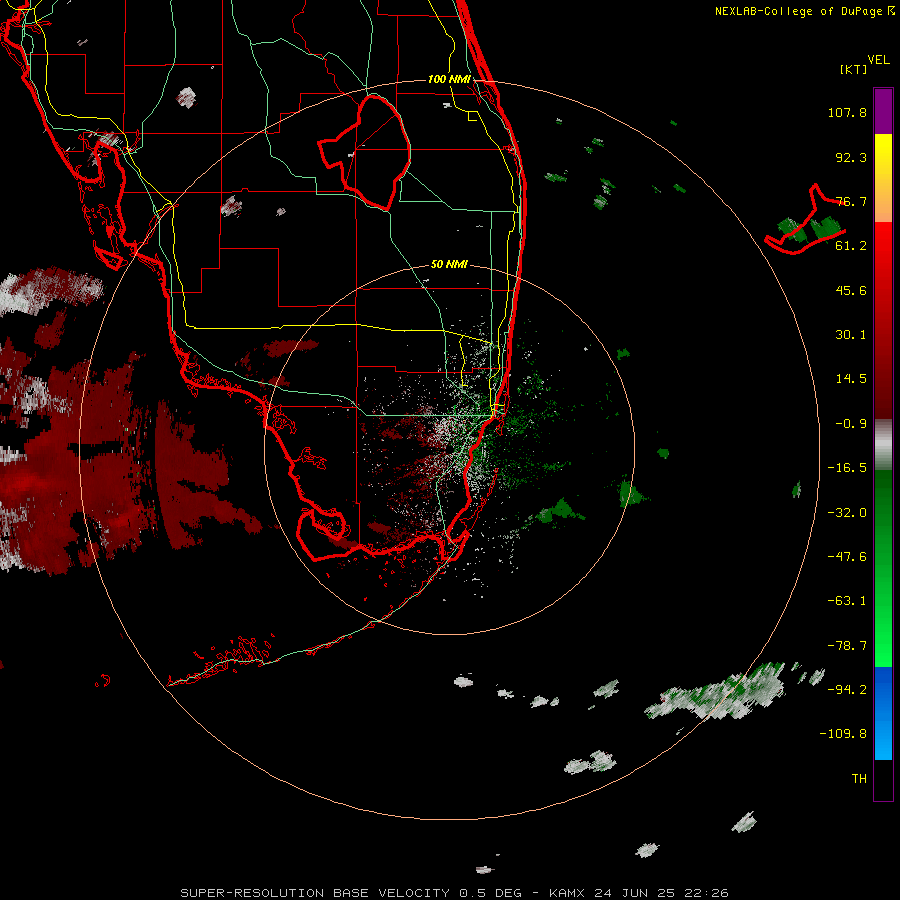
Task: Click the Super-Resolution Base Velocity caption text
Action: (454, 893)
